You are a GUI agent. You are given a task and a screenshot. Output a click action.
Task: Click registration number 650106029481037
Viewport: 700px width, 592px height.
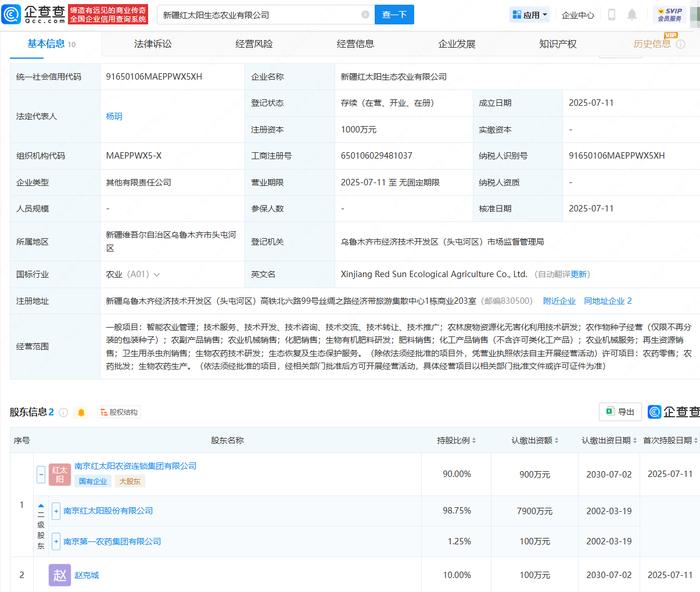click(376, 156)
